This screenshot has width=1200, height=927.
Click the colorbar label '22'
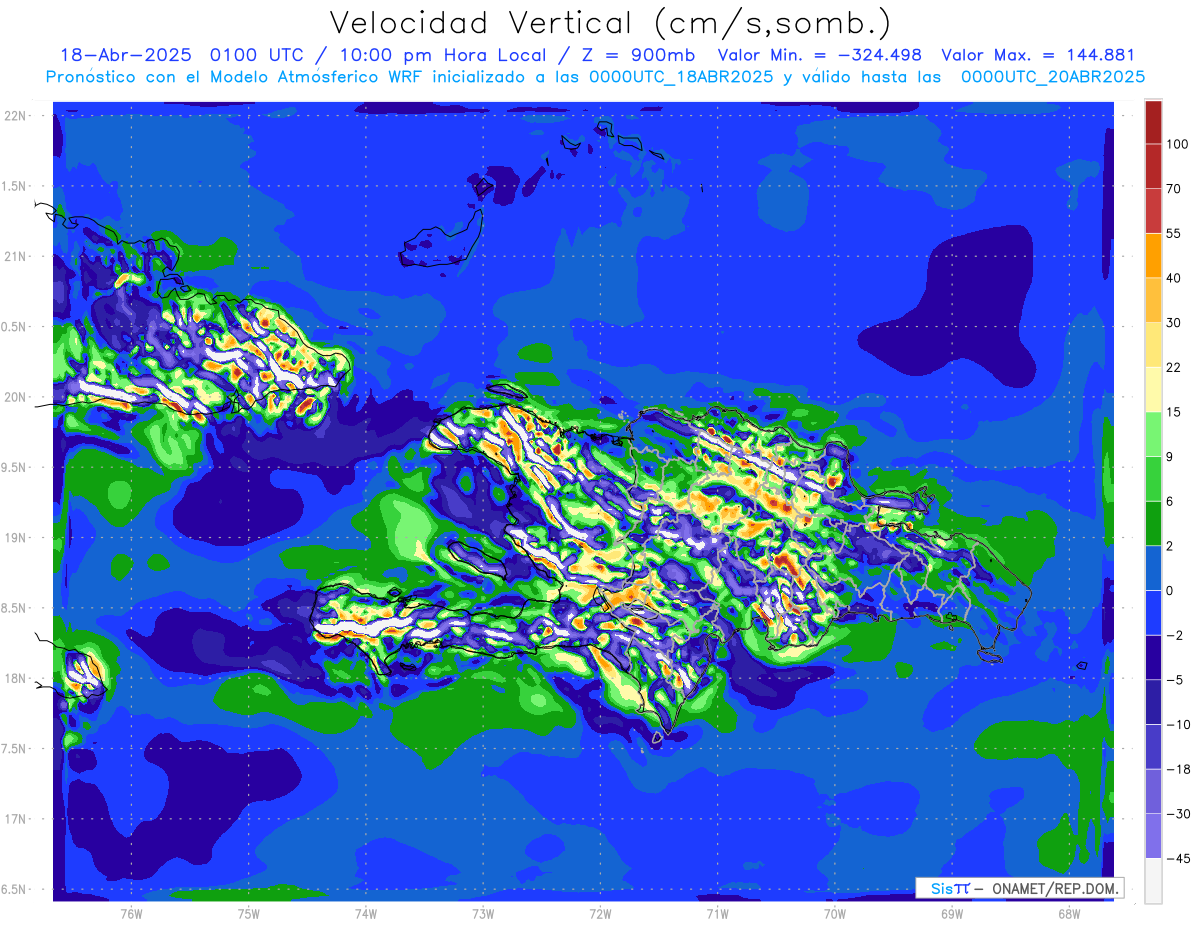(x=1174, y=367)
